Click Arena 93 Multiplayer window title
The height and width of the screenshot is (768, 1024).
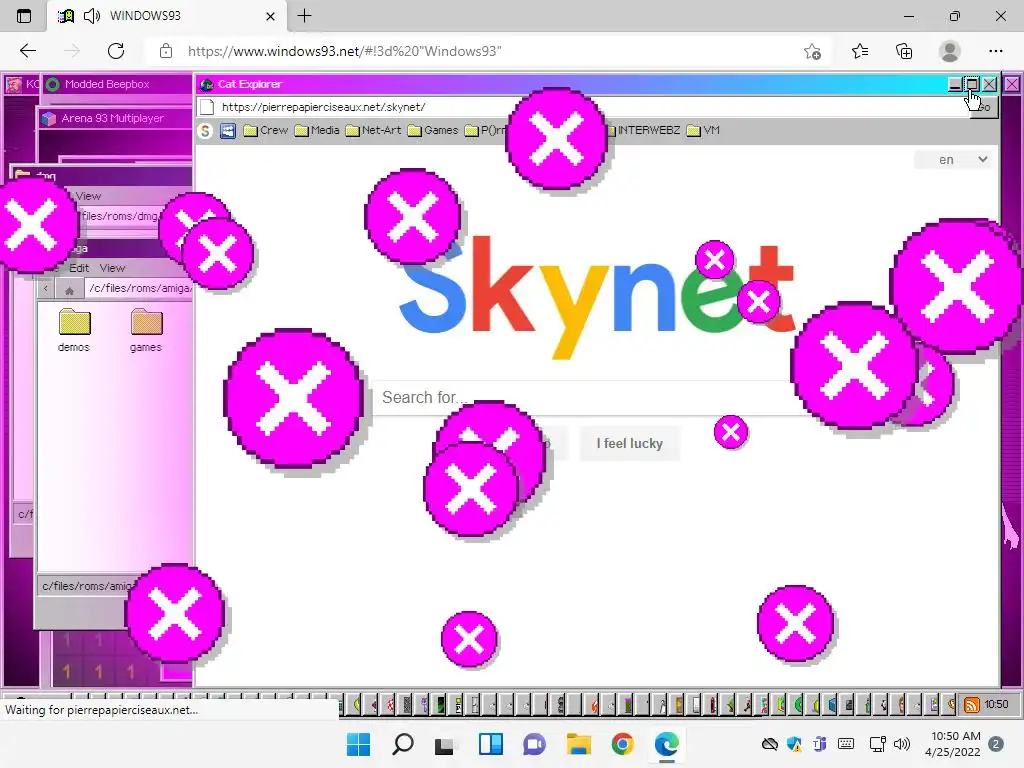(112, 119)
